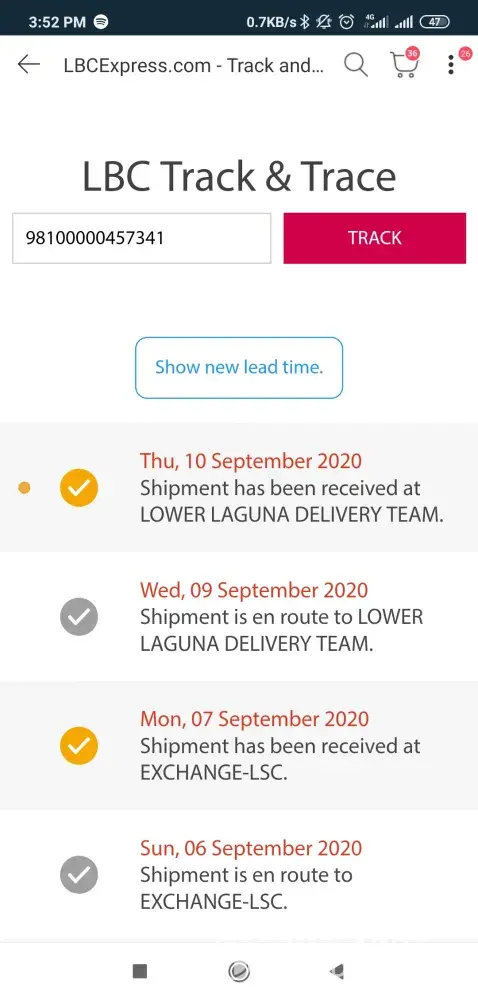Open the three-dot overflow menu
The image size is (478, 1000).
point(451,65)
